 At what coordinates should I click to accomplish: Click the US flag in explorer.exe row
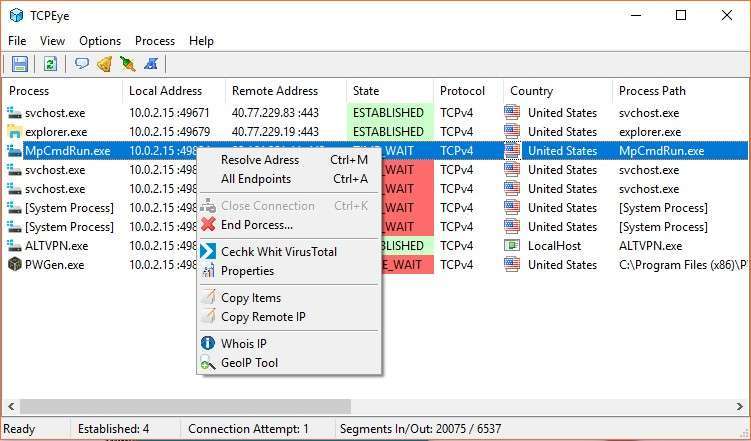(x=512, y=131)
